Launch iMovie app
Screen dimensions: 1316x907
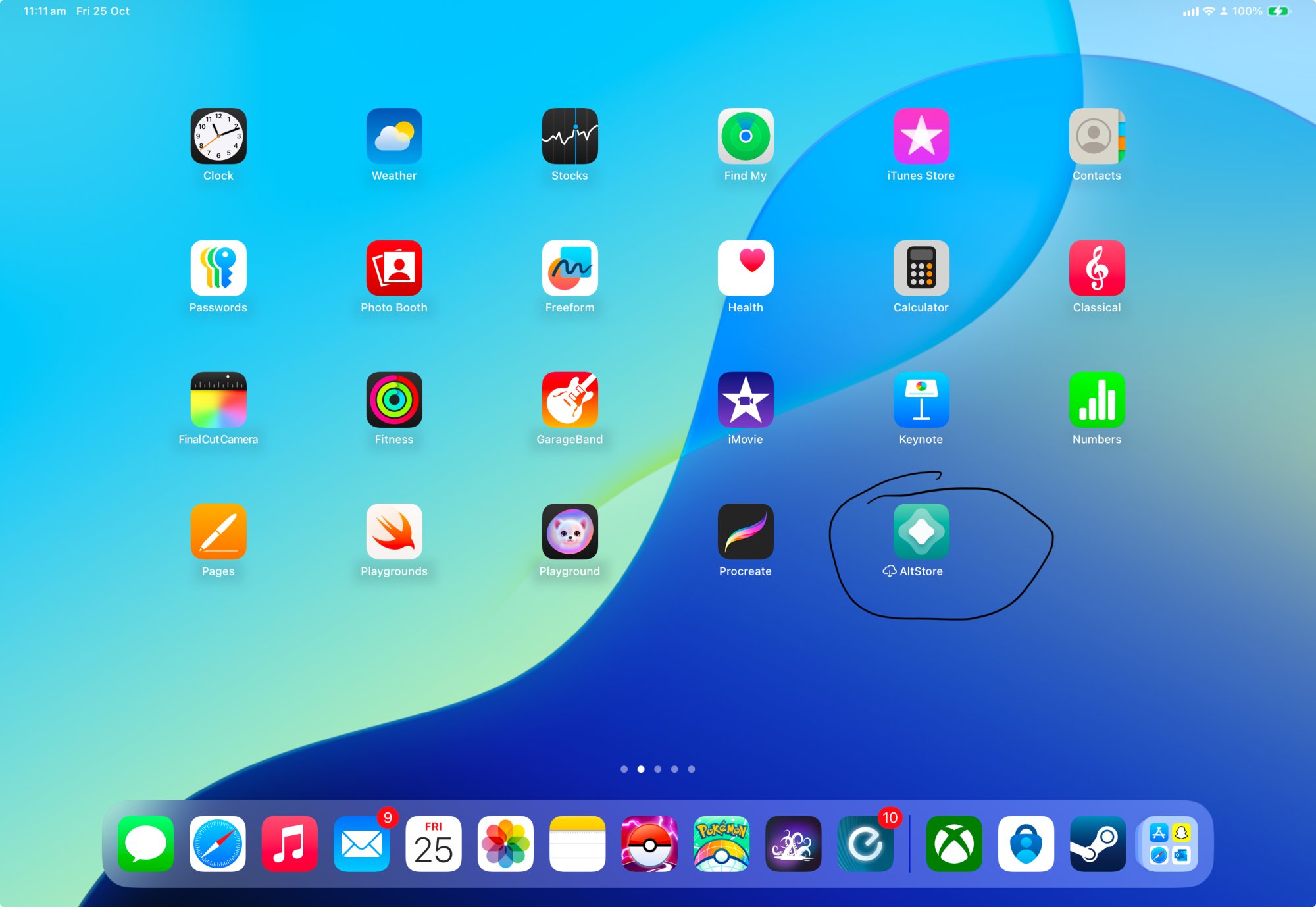(745, 400)
